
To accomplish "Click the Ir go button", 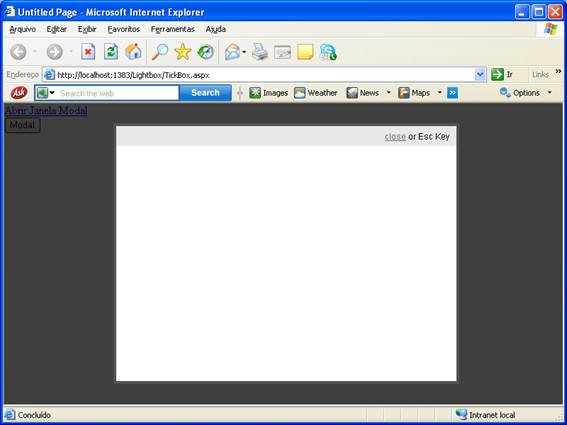I will 502,75.
